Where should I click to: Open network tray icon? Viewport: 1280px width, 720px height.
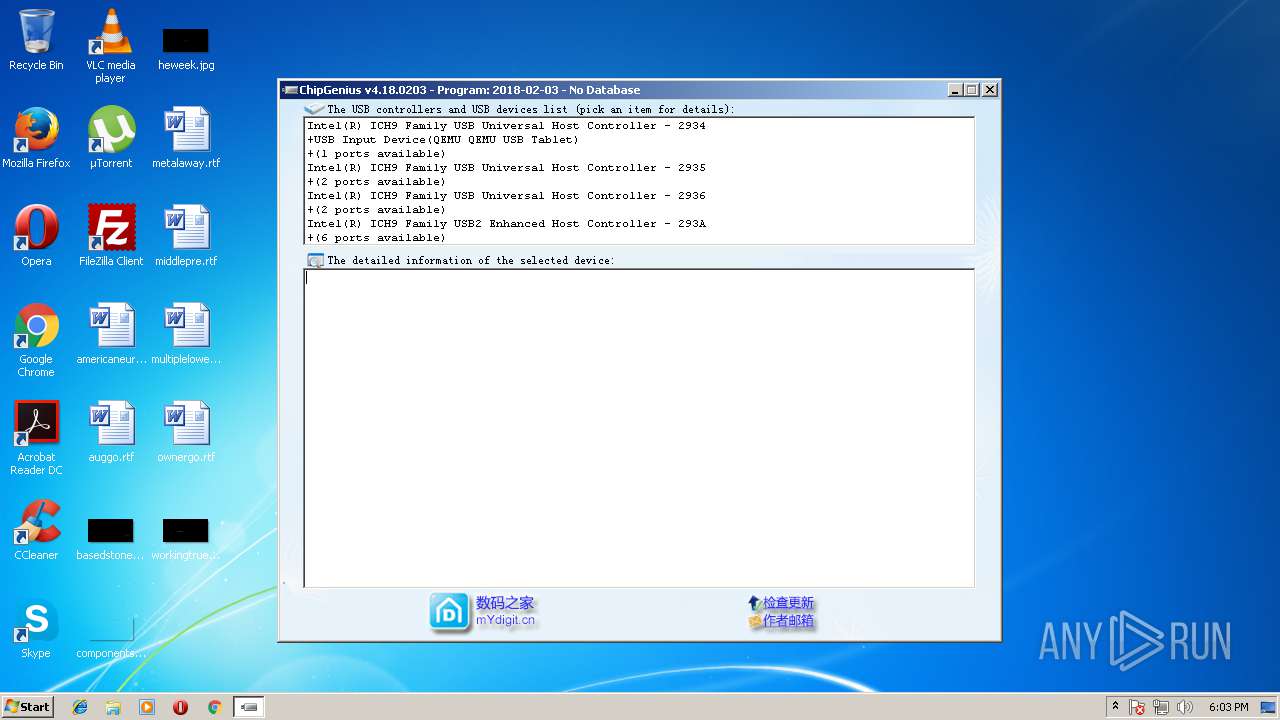[1161, 707]
